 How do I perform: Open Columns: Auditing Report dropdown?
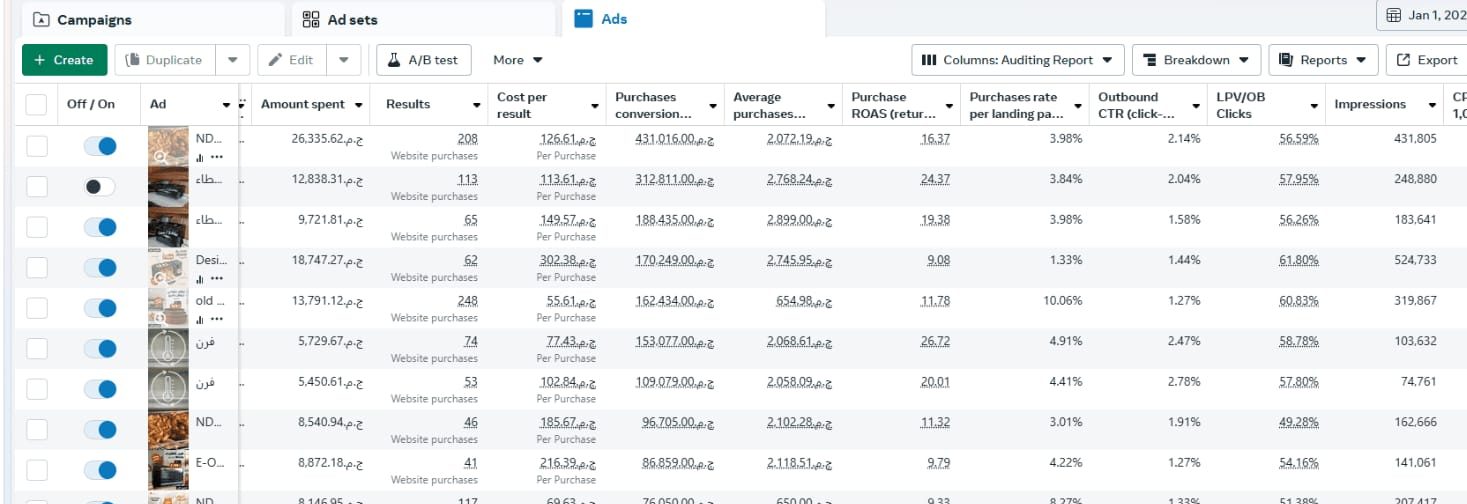(1018, 60)
